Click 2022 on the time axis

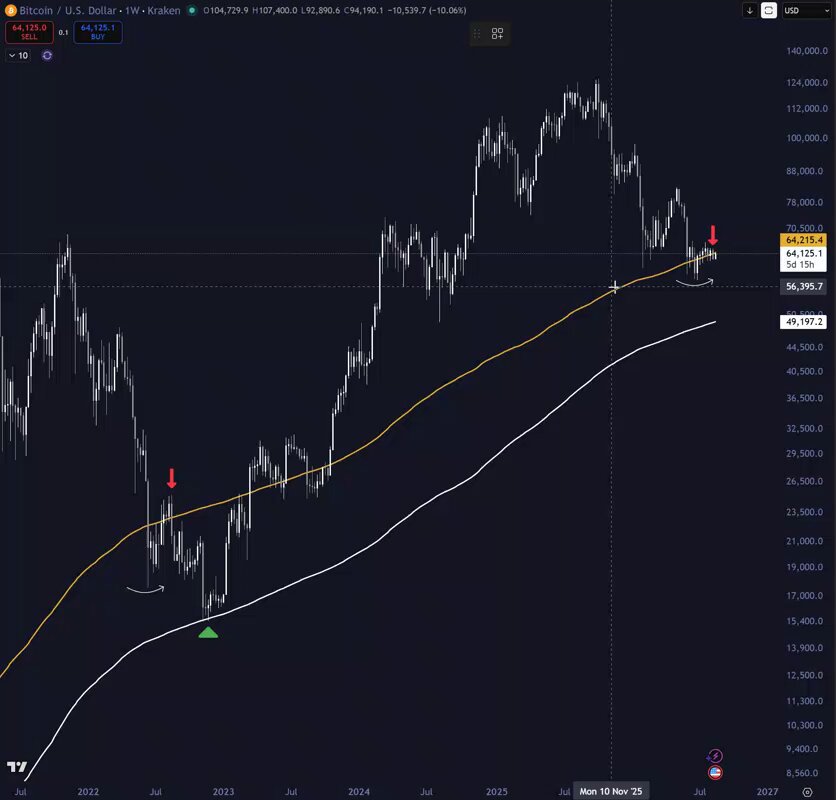tap(88, 791)
